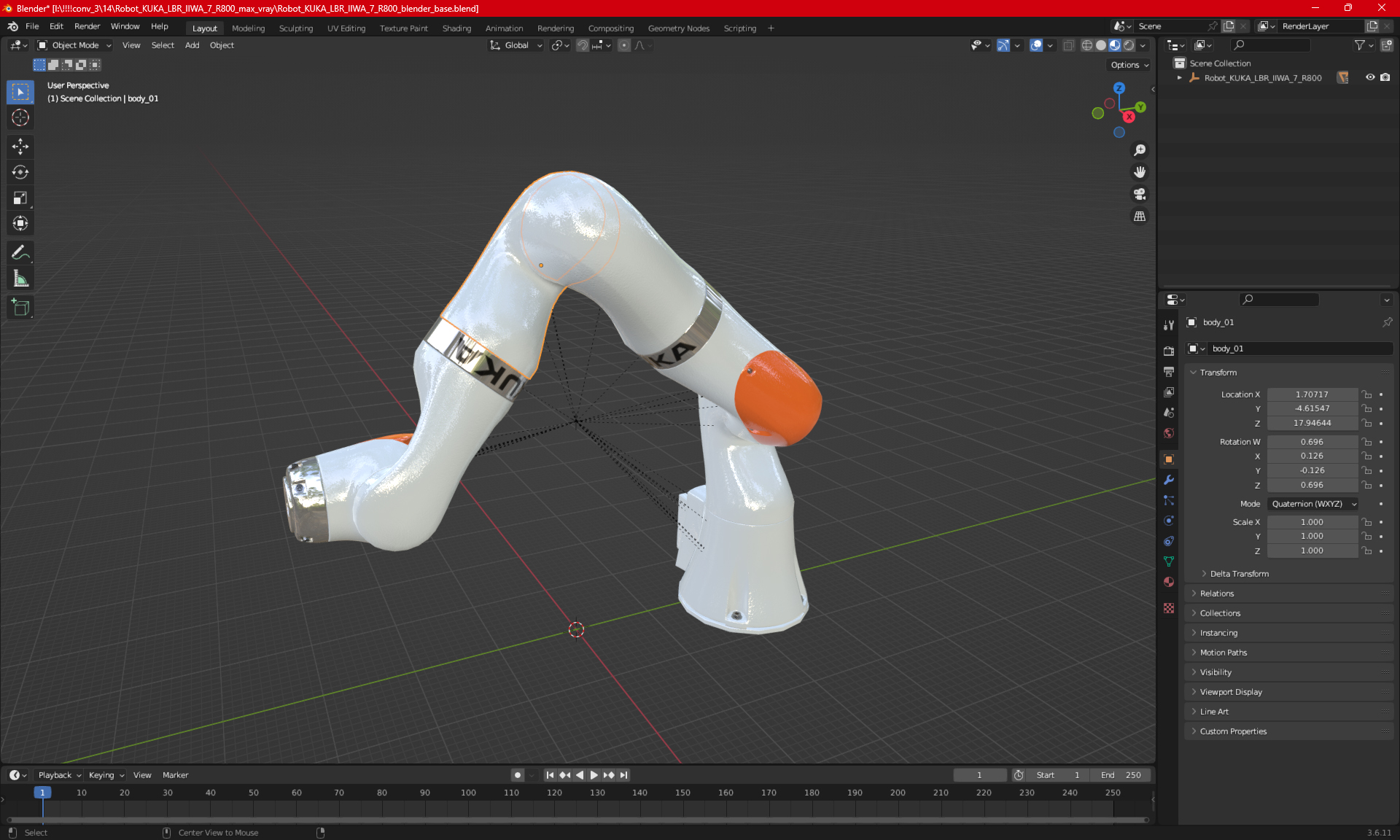Viewport: 1400px width, 840px height.
Task: Open the Output properties tab
Action: point(1169,371)
